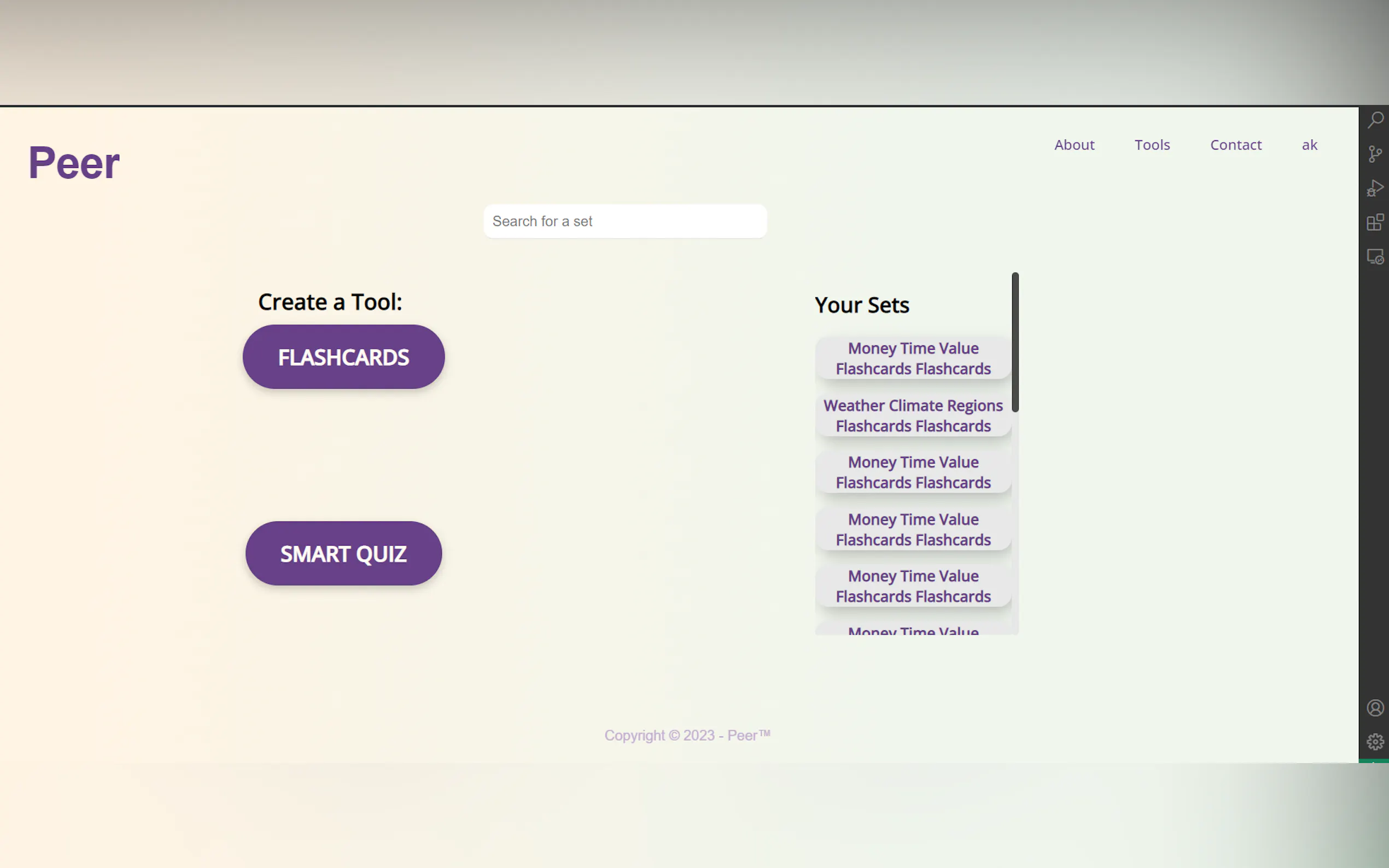Open the About nav link
Viewport: 1389px width, 868px height.
[1074, 145]
